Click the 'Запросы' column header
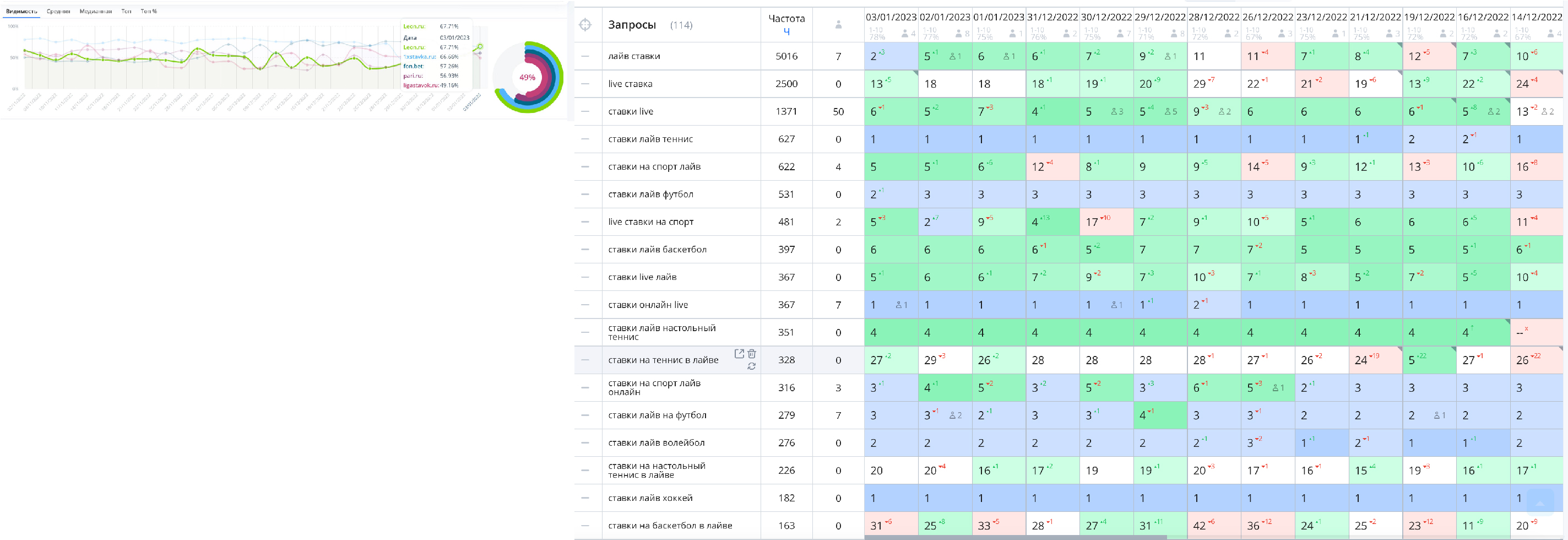 click(x=632, y=25)
